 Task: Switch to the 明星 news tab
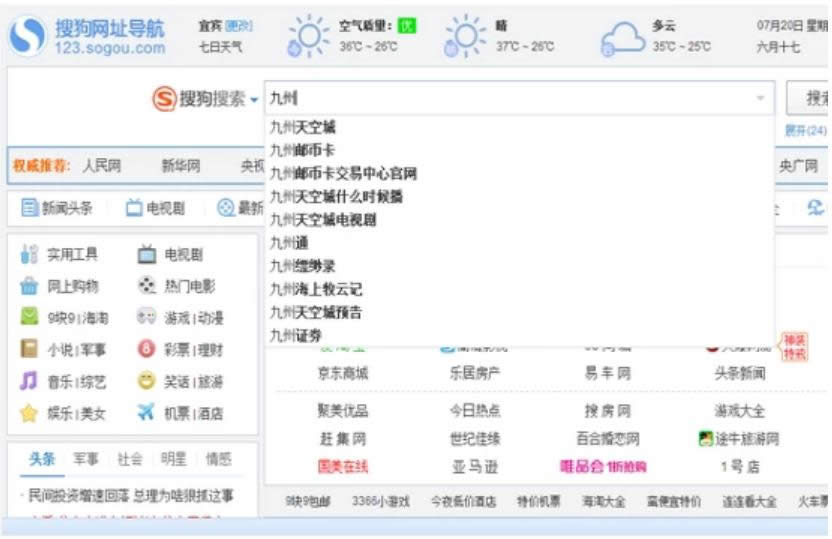(x=174, y=459)
